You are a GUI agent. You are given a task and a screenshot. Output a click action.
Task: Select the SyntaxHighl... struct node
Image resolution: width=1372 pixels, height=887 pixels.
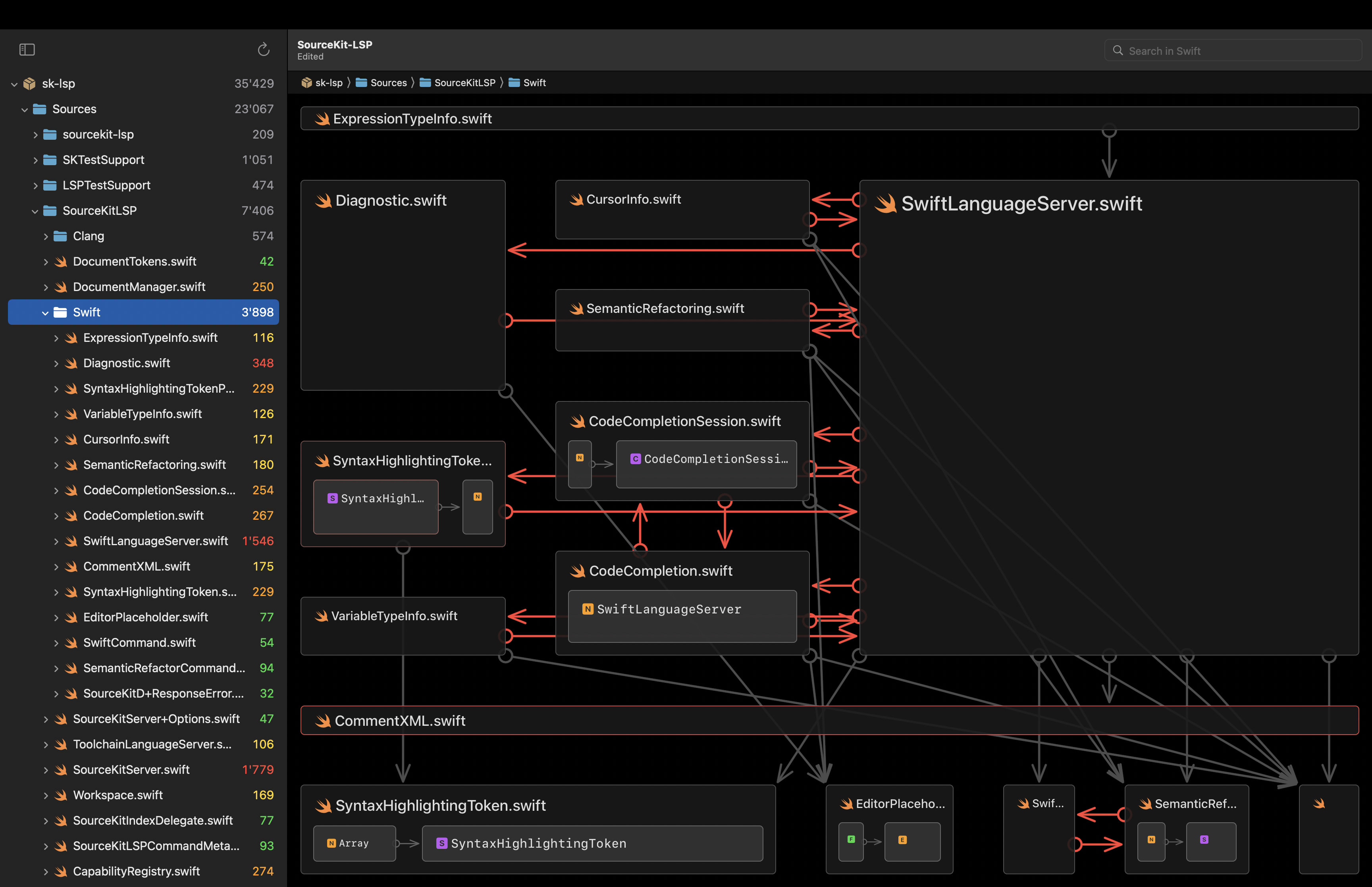click(376, 507)
